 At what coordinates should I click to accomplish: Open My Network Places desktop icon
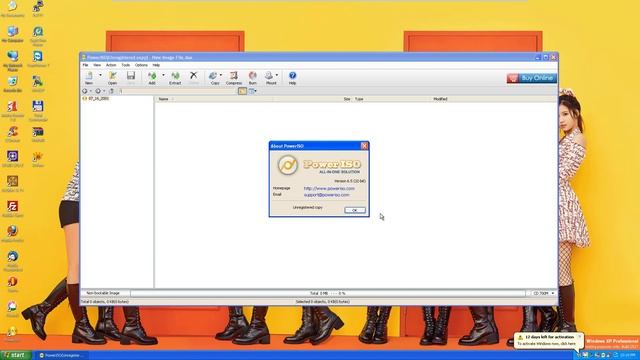(13, 61)
